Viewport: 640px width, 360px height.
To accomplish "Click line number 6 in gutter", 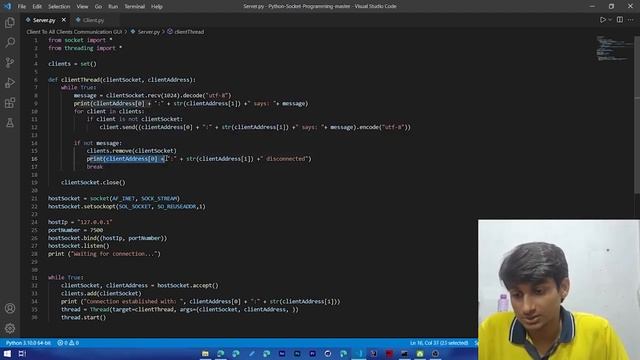I will (36, 80).
